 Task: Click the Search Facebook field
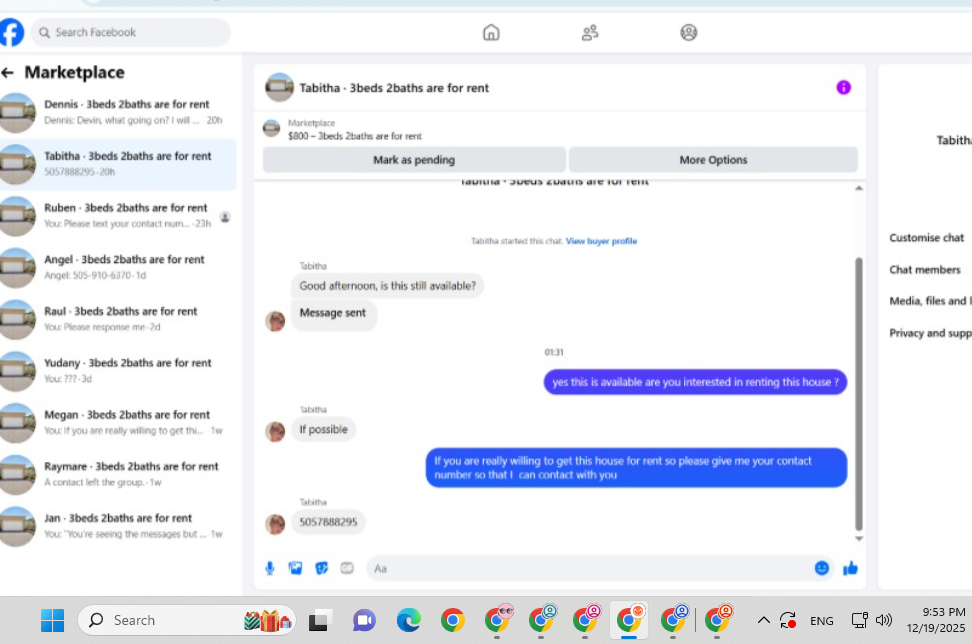131,32
